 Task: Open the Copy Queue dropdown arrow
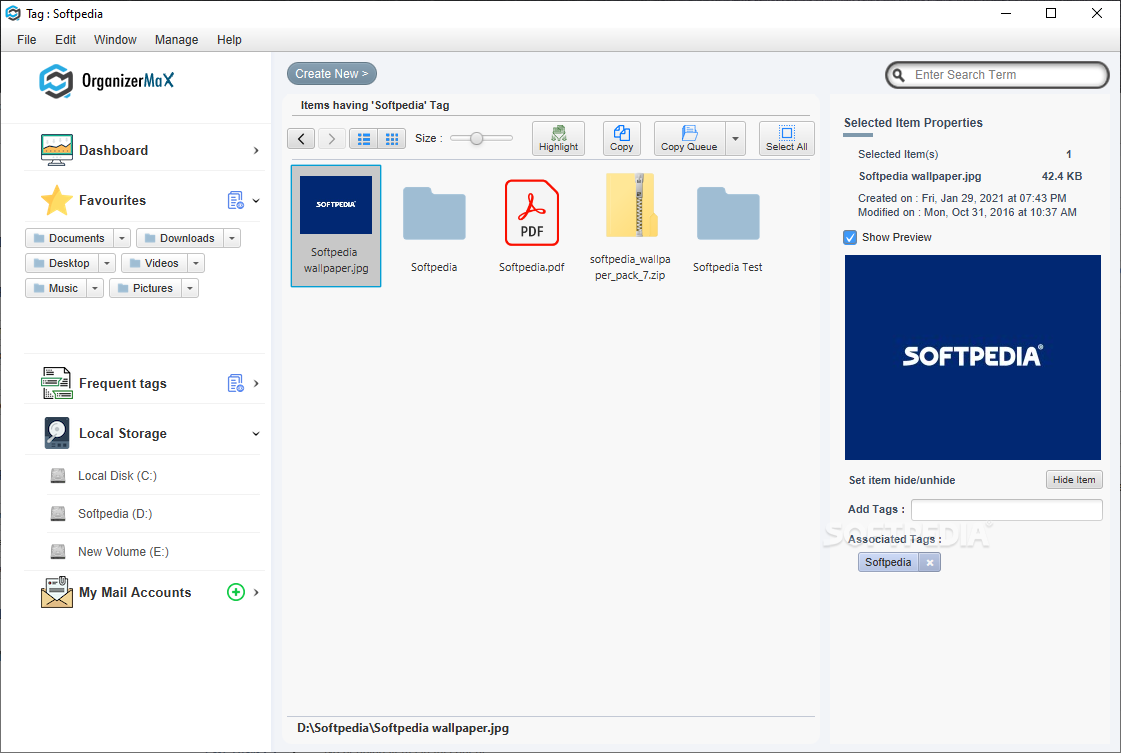(736, 138)
